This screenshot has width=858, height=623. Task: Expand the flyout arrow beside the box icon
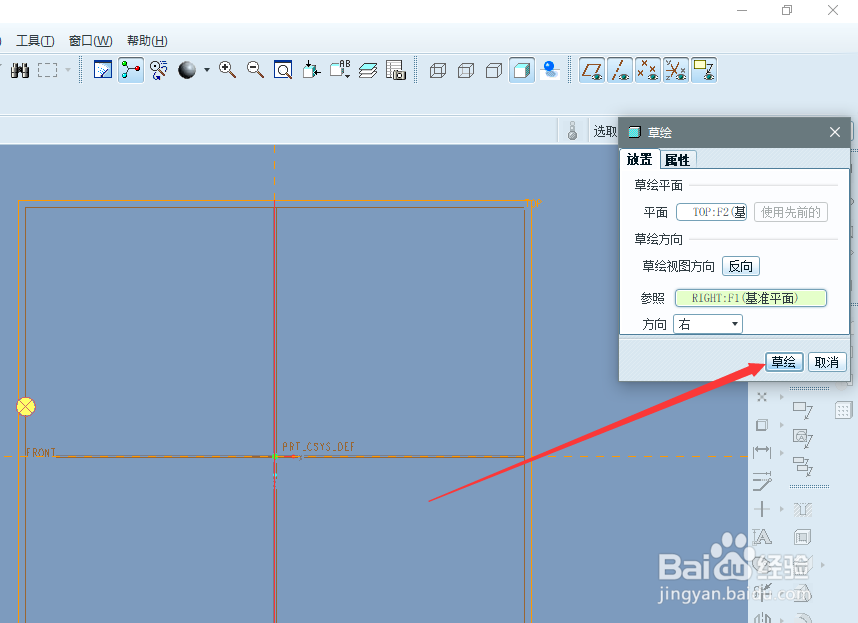coord(782,425)
